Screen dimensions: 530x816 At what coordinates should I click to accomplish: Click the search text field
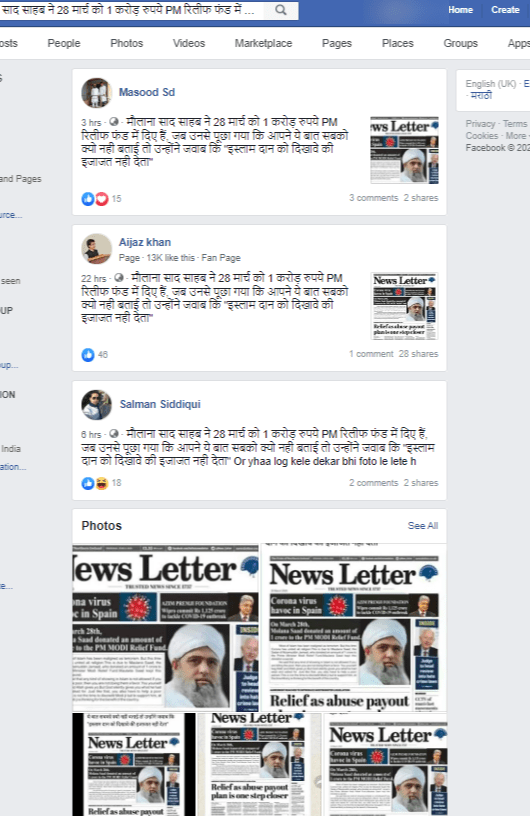coord(132,10)
